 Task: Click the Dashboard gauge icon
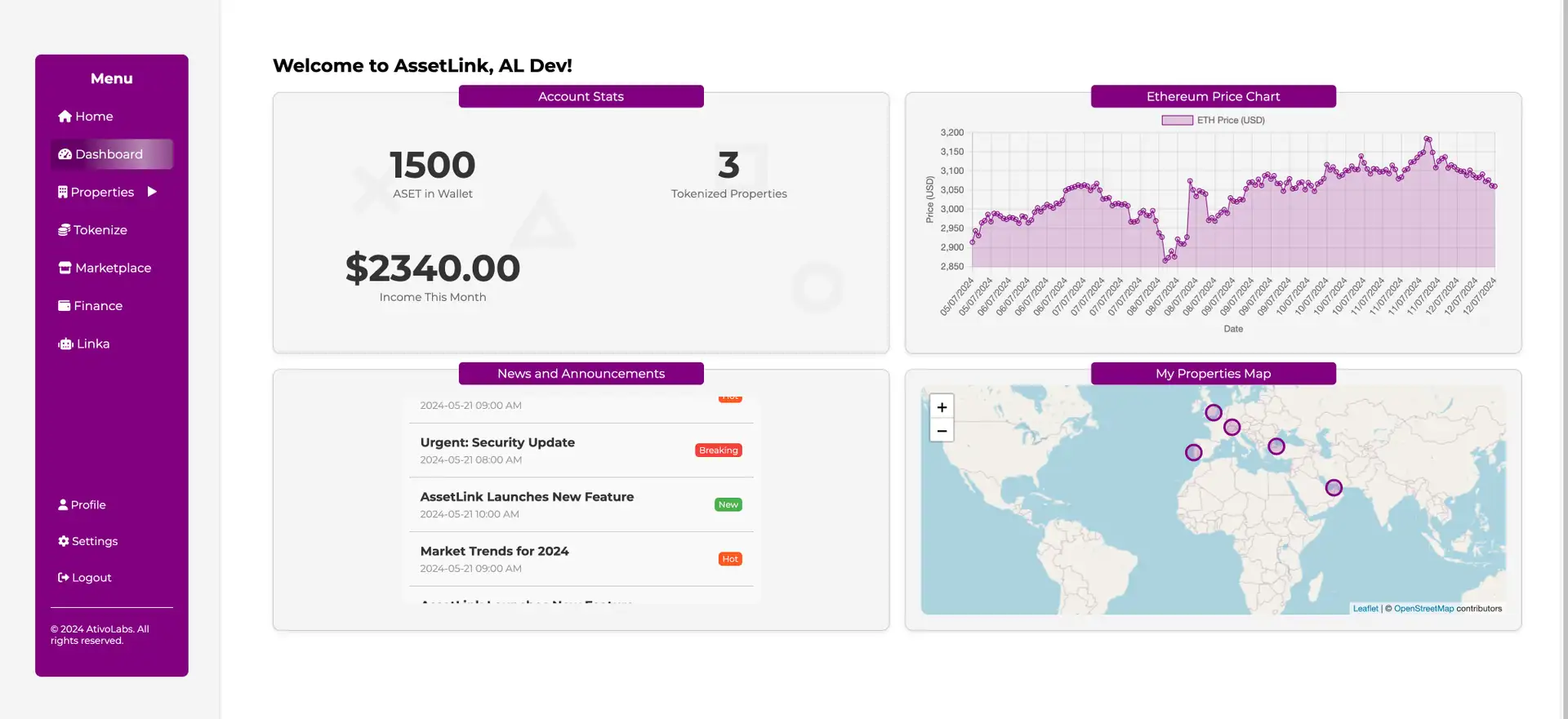click(65, 154)
